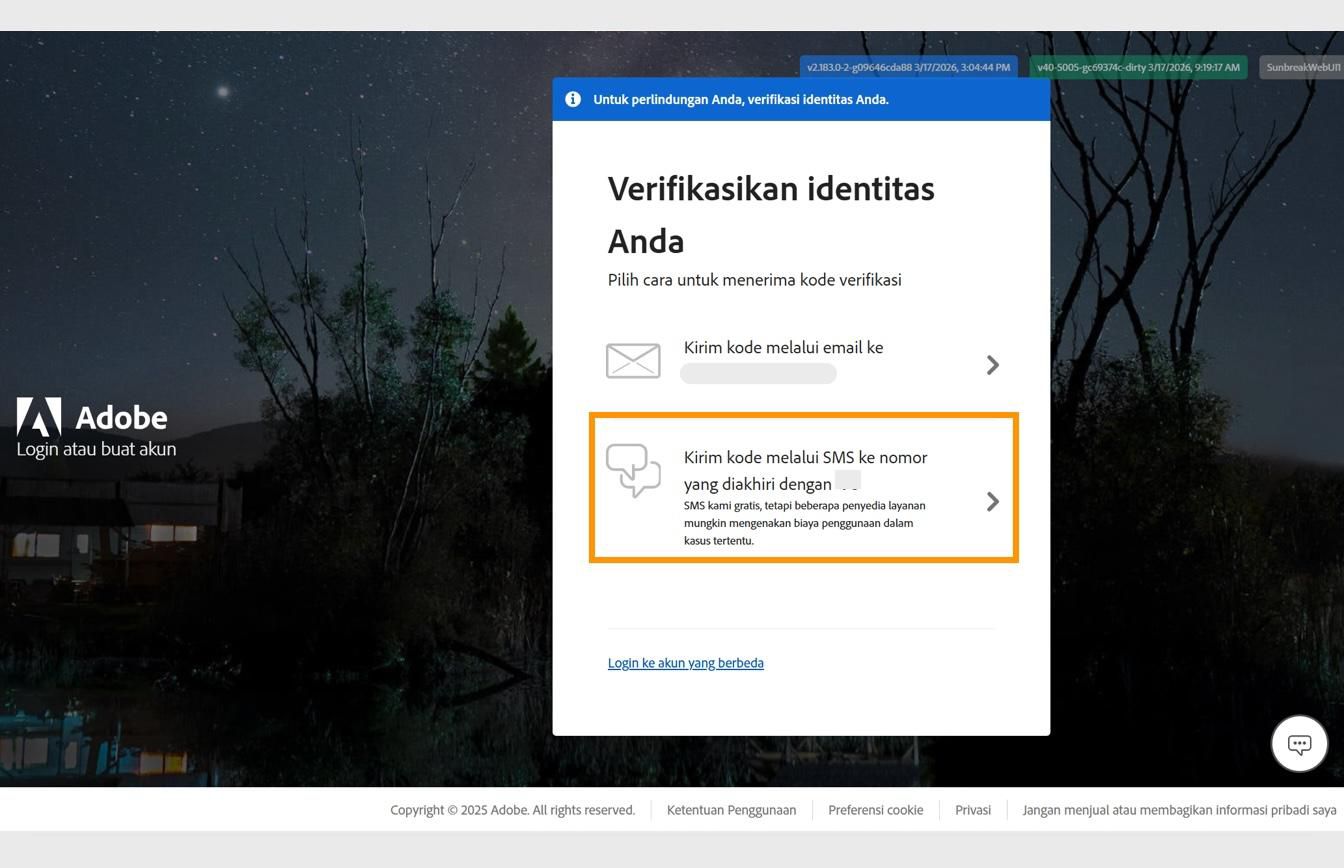Click the SunbreakWebUI badge
1344x868 pixels.
(1303, 67)
